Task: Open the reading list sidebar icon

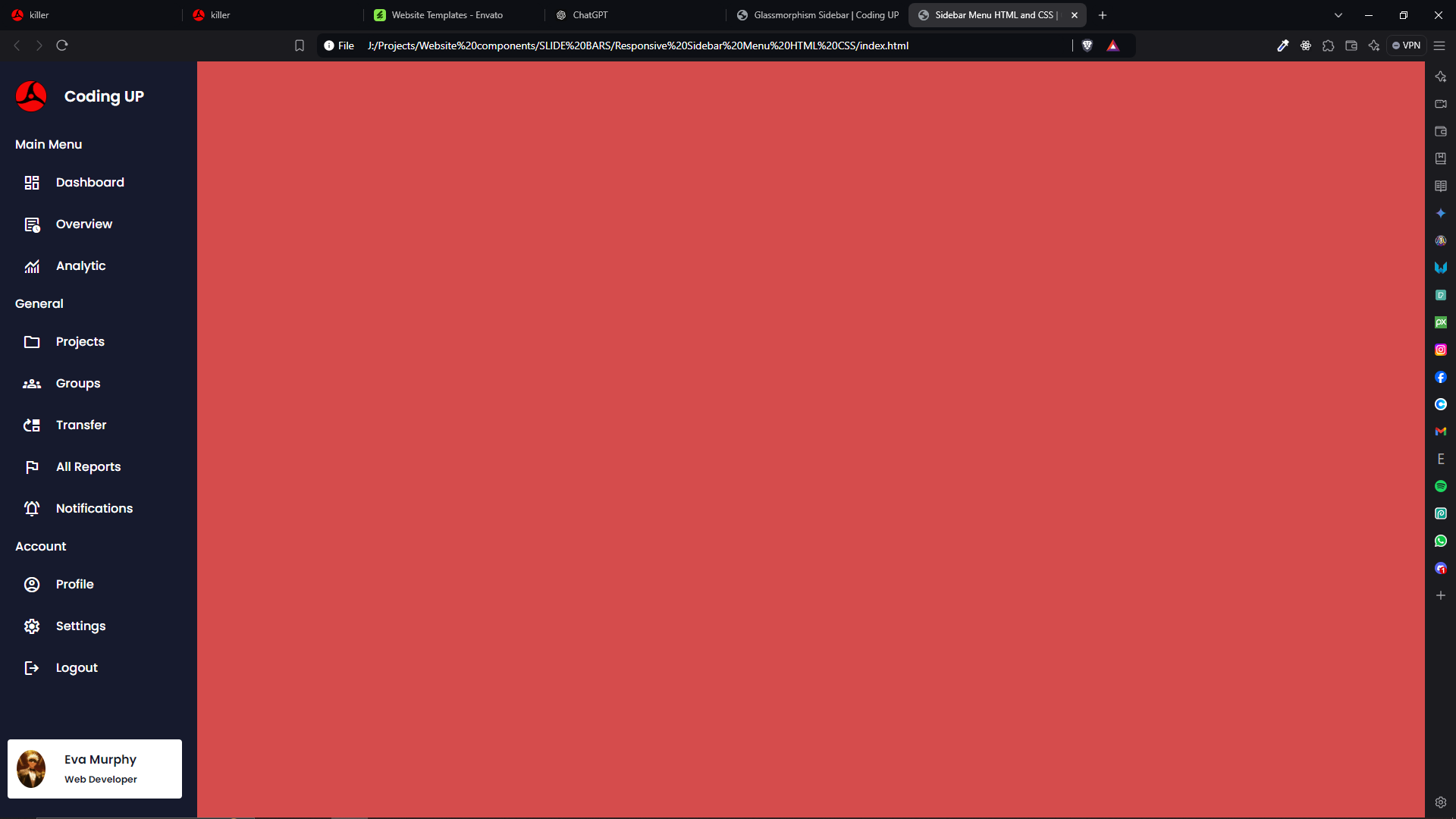Action: pos(1441,186)
